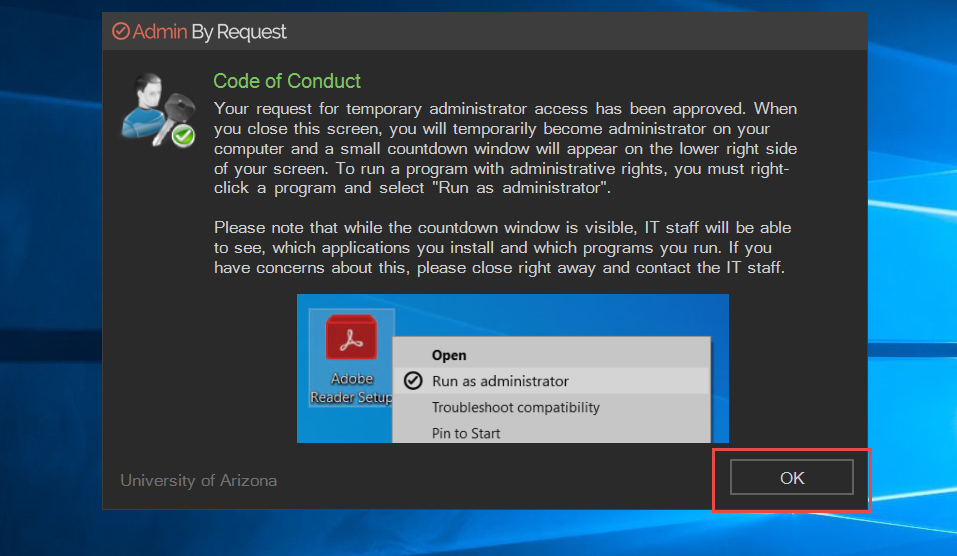Confirm the Code of Conduct with OK
This screenshot has height=556, width=957.
tap(792, 477)
